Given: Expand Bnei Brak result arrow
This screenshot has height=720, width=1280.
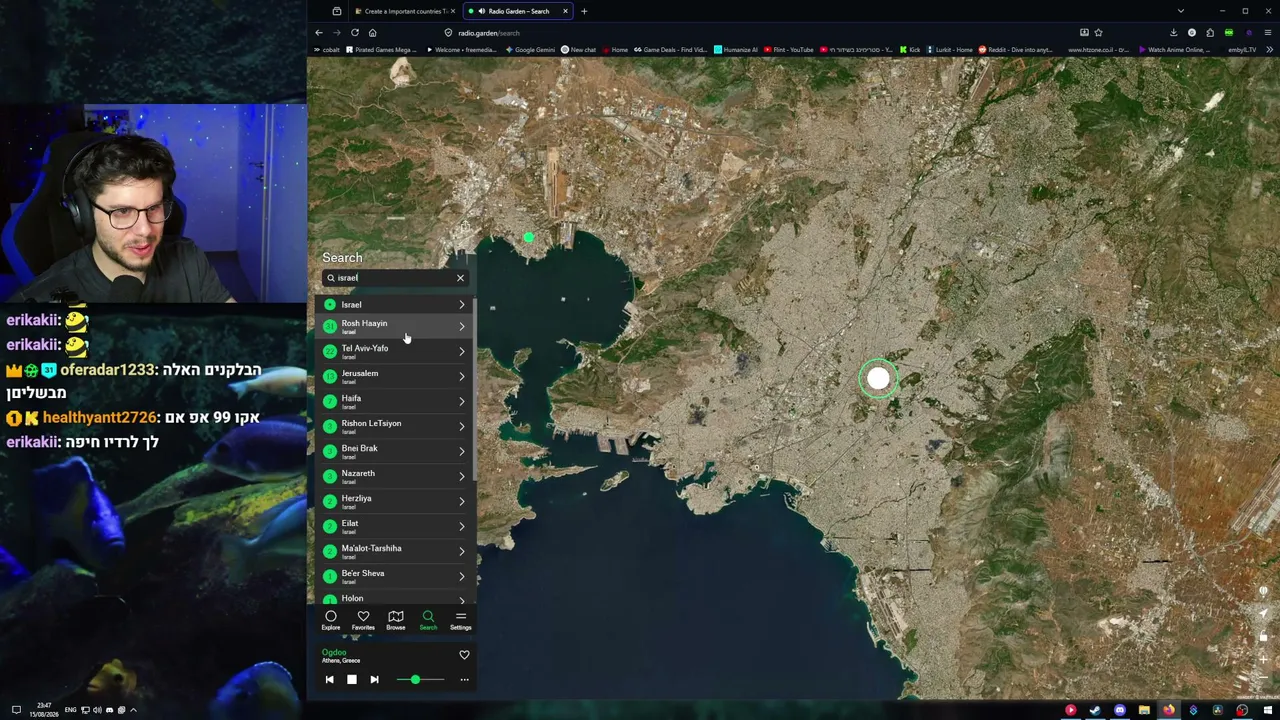Looking at the screenshot, I should point(461,451).
